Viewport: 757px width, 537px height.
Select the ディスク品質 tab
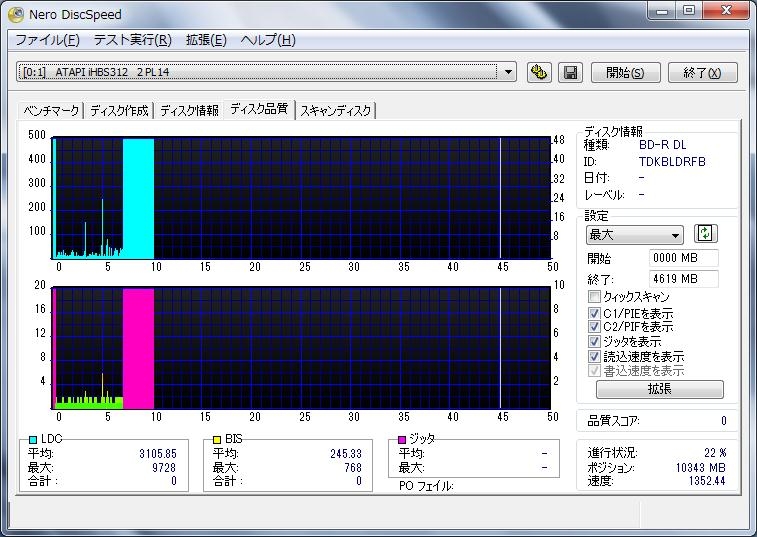(259, 109)
